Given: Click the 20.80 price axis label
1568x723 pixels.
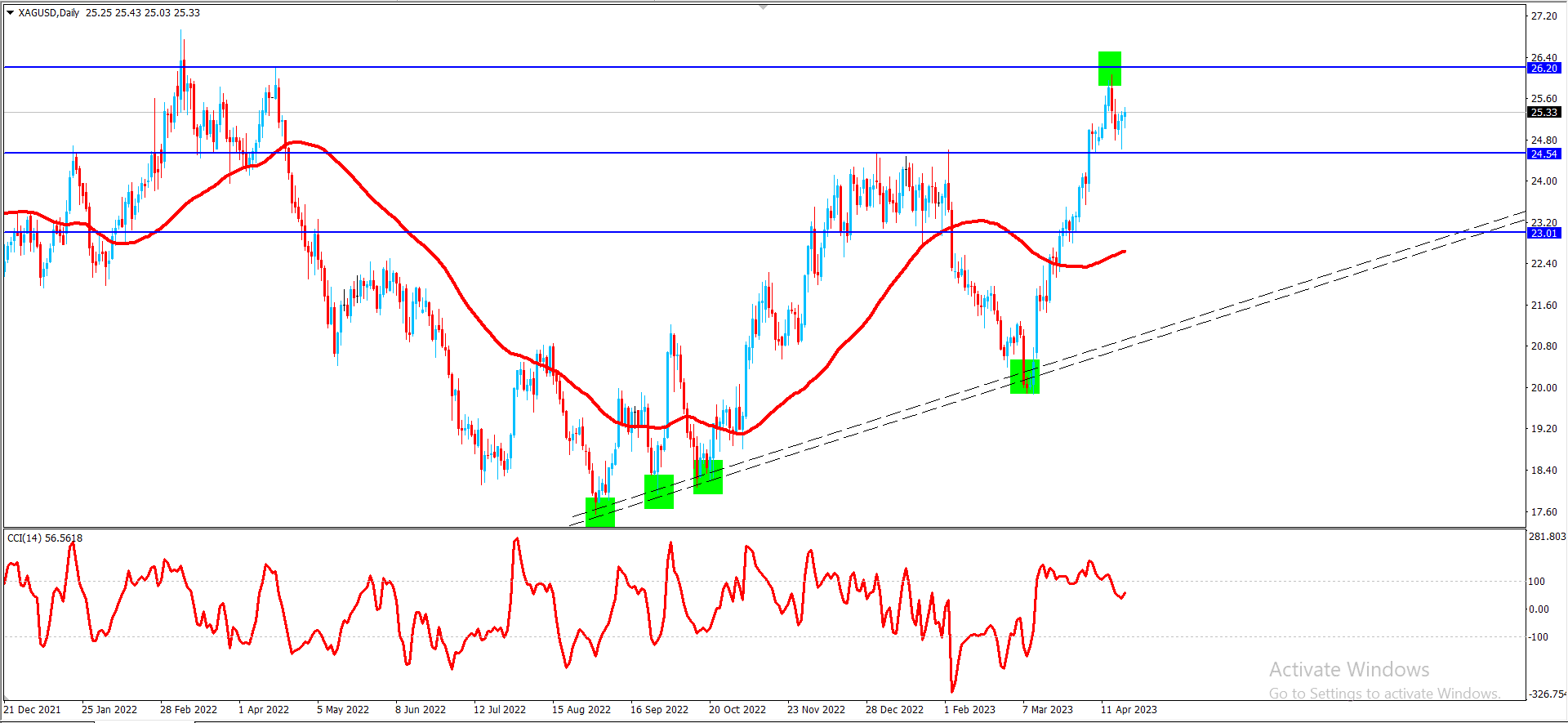Looking at the screenshot, I should [1544, 346].
